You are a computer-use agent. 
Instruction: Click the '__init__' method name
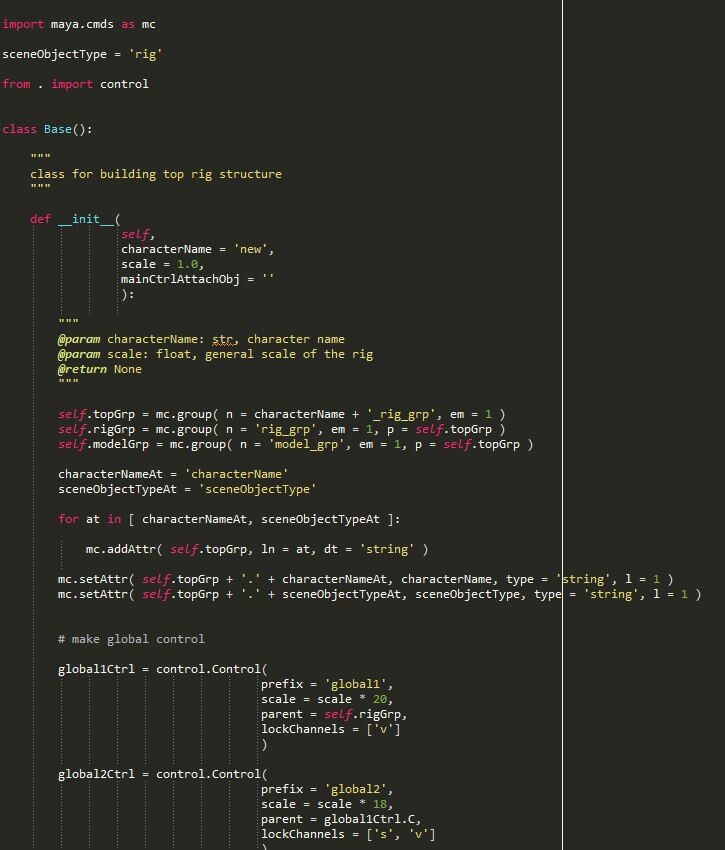click(86, 219)
